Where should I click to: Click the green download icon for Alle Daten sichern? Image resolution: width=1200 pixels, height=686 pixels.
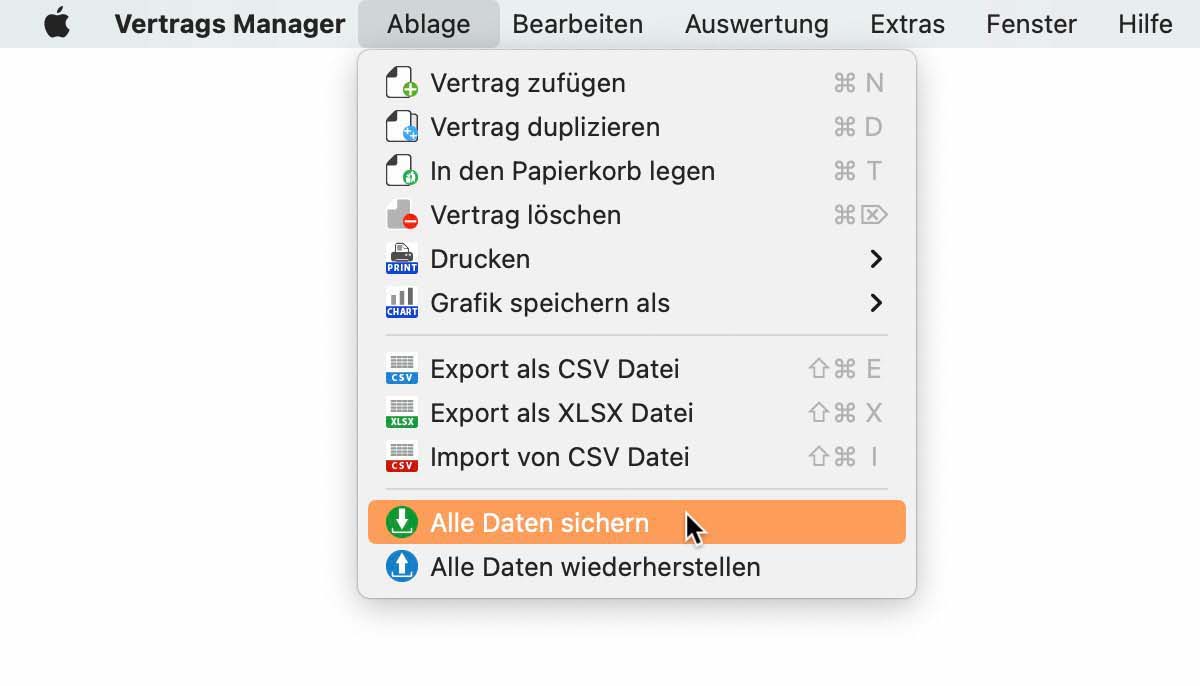coord(401,523)
